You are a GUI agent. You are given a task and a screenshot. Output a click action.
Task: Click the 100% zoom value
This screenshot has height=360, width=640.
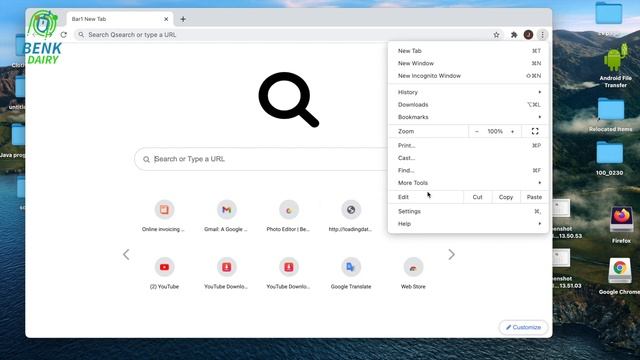[495, 131]
